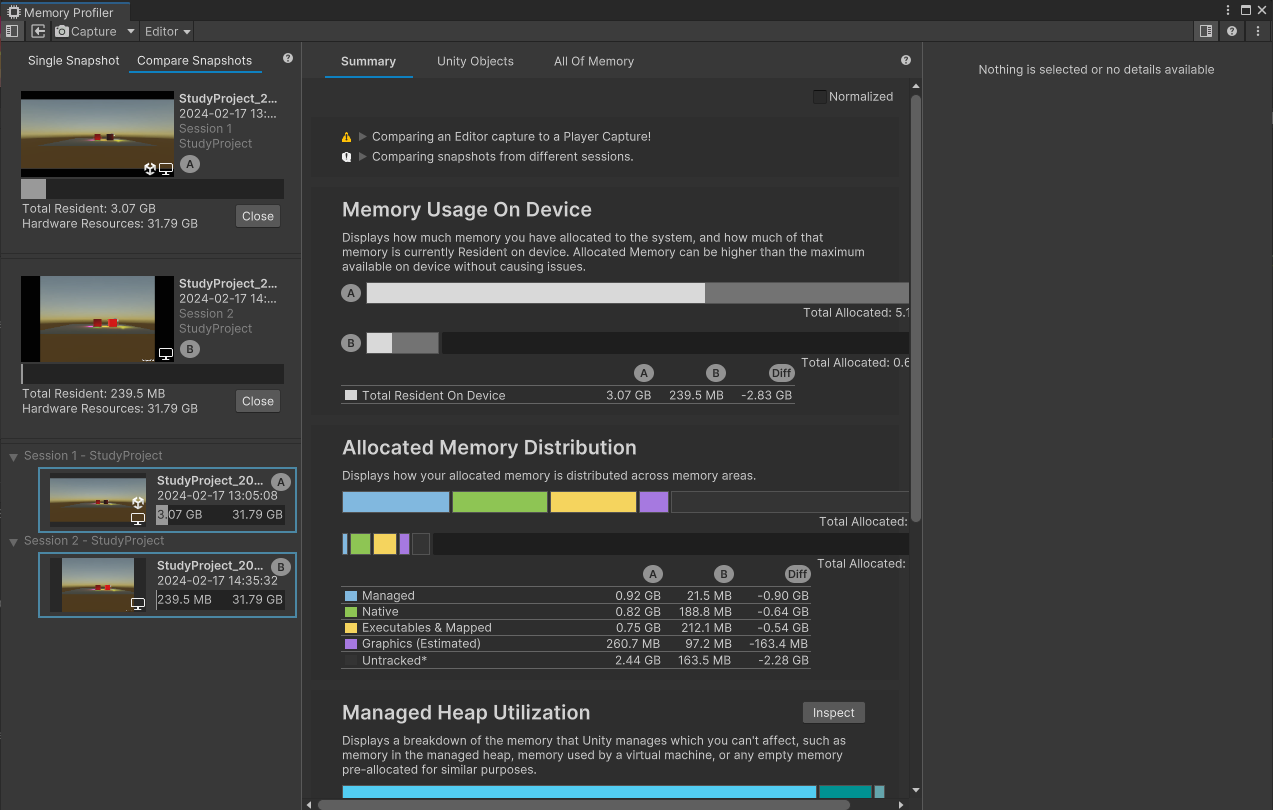Open the Summary tab
This screenshot has width=1273, height=810.
click(368, 61)
